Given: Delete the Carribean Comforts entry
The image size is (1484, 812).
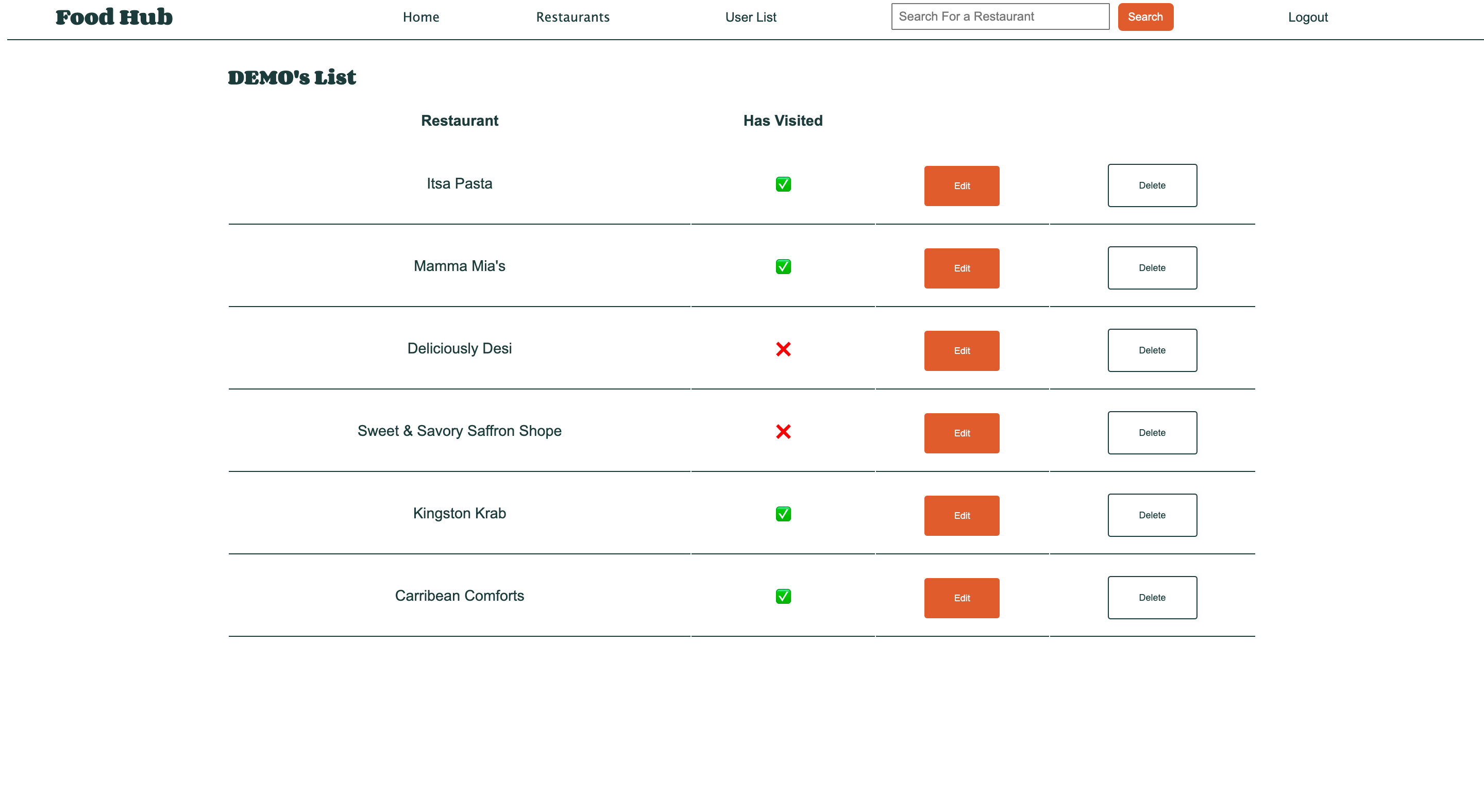Looking at the screenshot, I should 1152,597.
